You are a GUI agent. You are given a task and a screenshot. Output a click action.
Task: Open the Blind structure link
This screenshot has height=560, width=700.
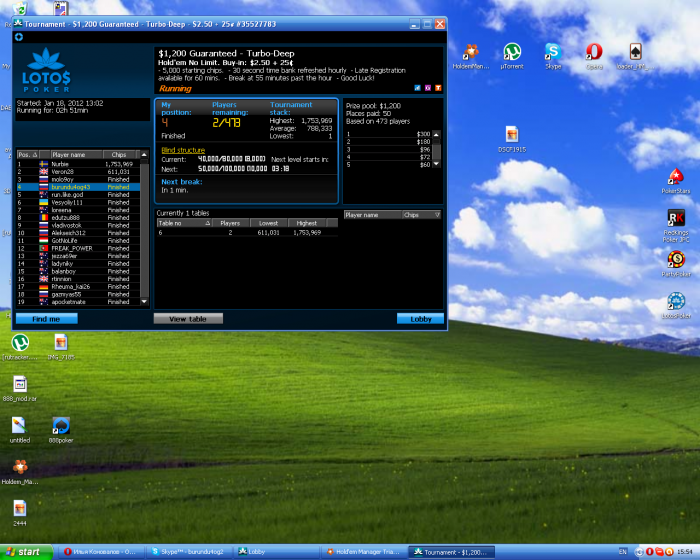tap(182, 150)
